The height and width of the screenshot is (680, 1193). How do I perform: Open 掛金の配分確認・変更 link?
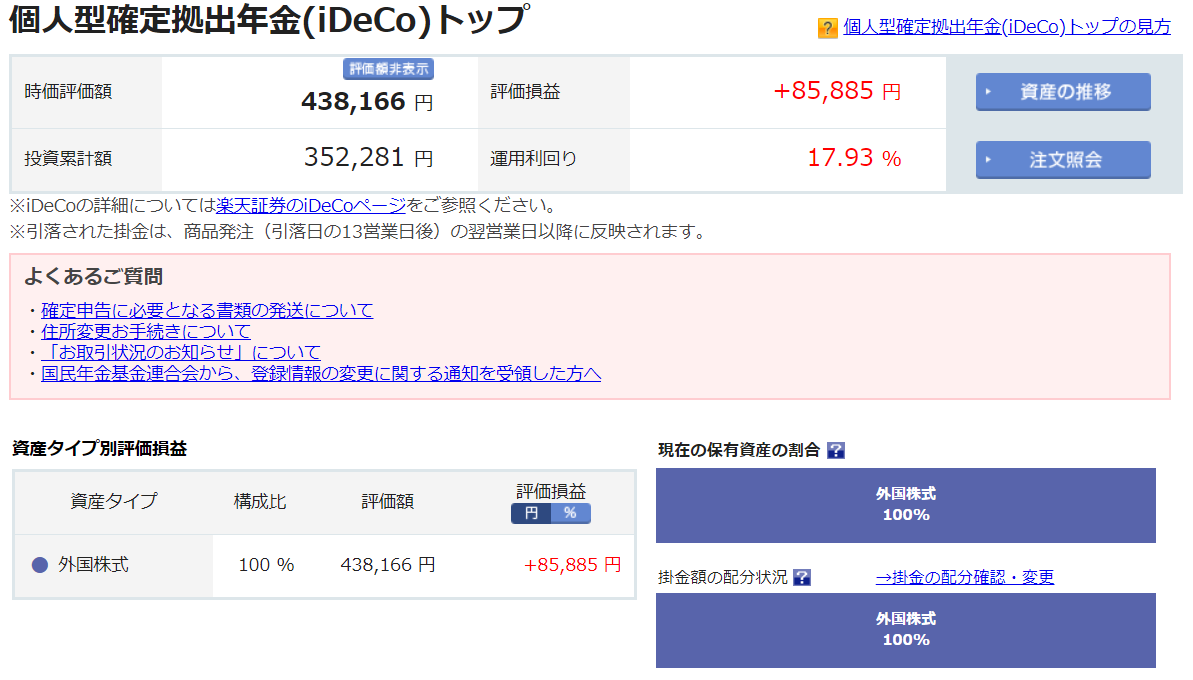coord(965,577)
